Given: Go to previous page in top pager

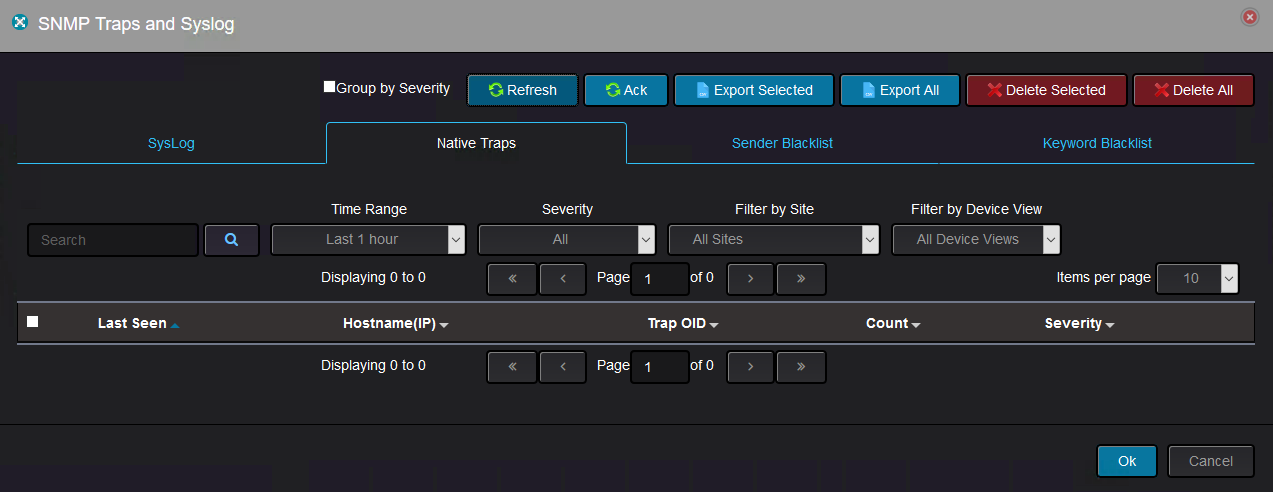Looking at the screenshot, I should pyautogui.click(x=563, y=278).
